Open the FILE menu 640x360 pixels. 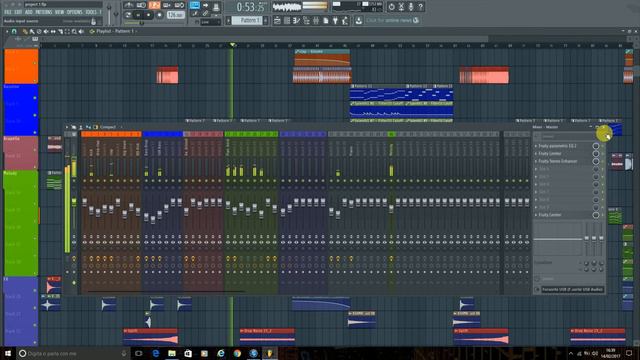click(x=8, y=12)
